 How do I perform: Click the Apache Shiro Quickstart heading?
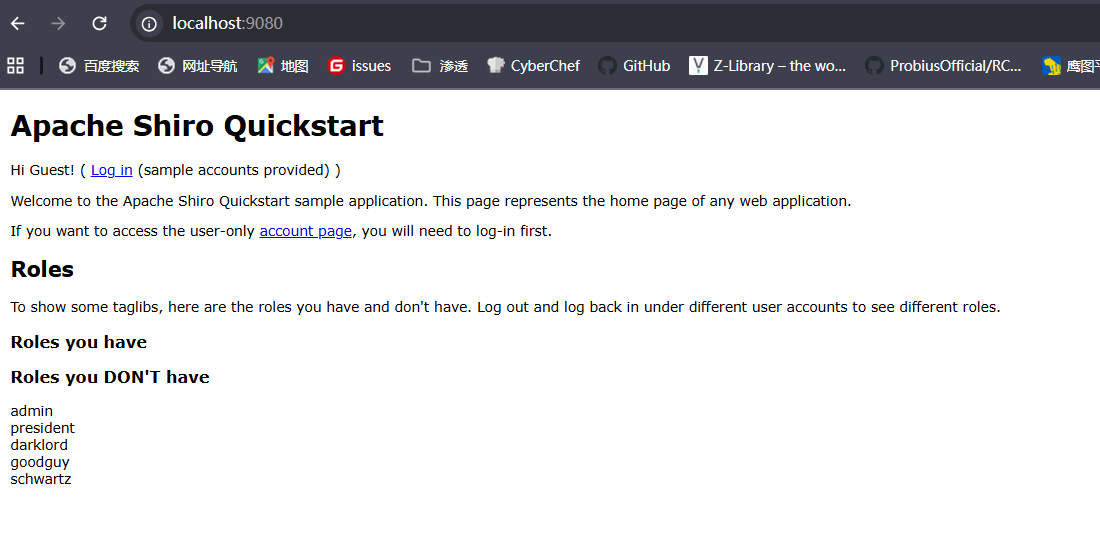coord(197,126)
